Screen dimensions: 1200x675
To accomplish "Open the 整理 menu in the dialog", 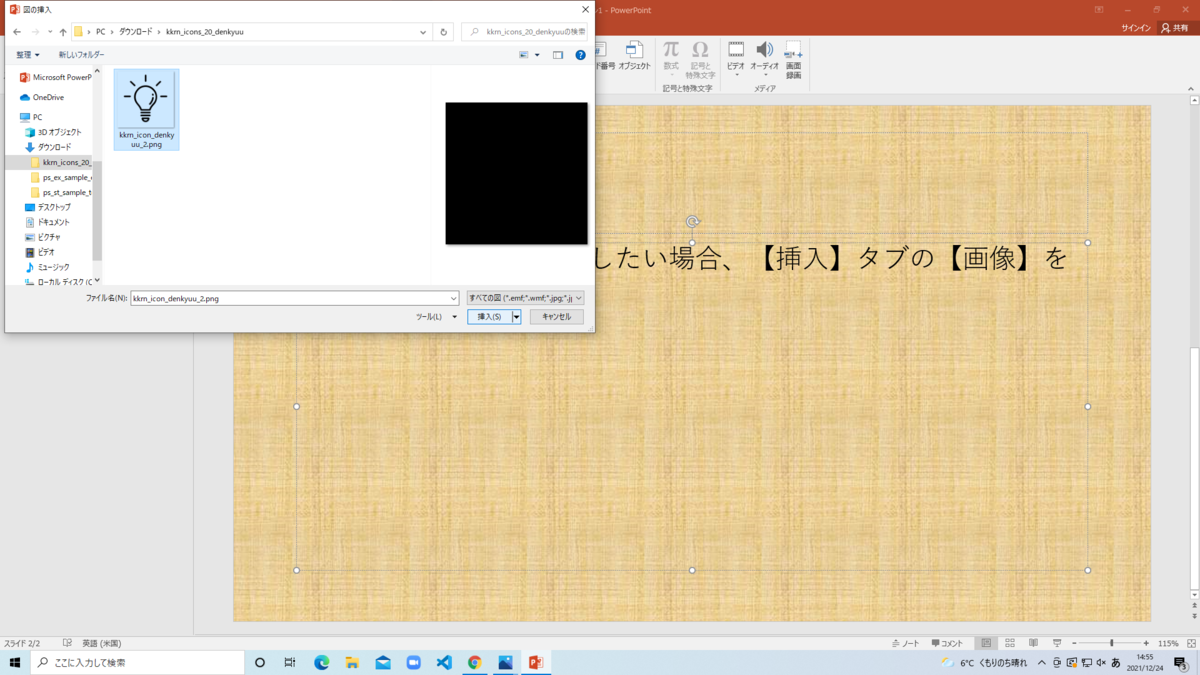I will click(28, 54).
